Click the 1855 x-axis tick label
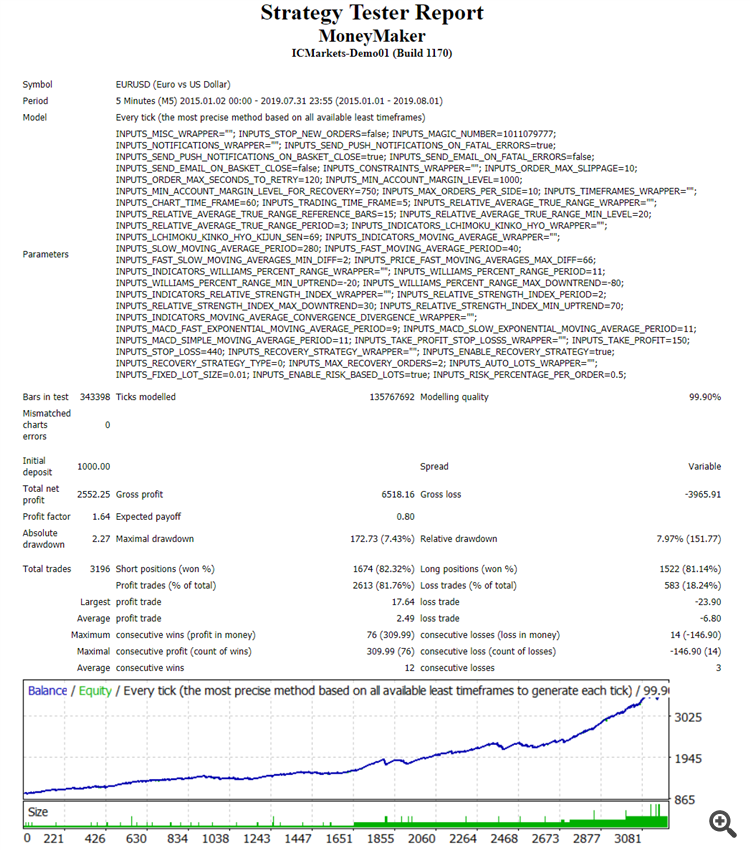 380,839
